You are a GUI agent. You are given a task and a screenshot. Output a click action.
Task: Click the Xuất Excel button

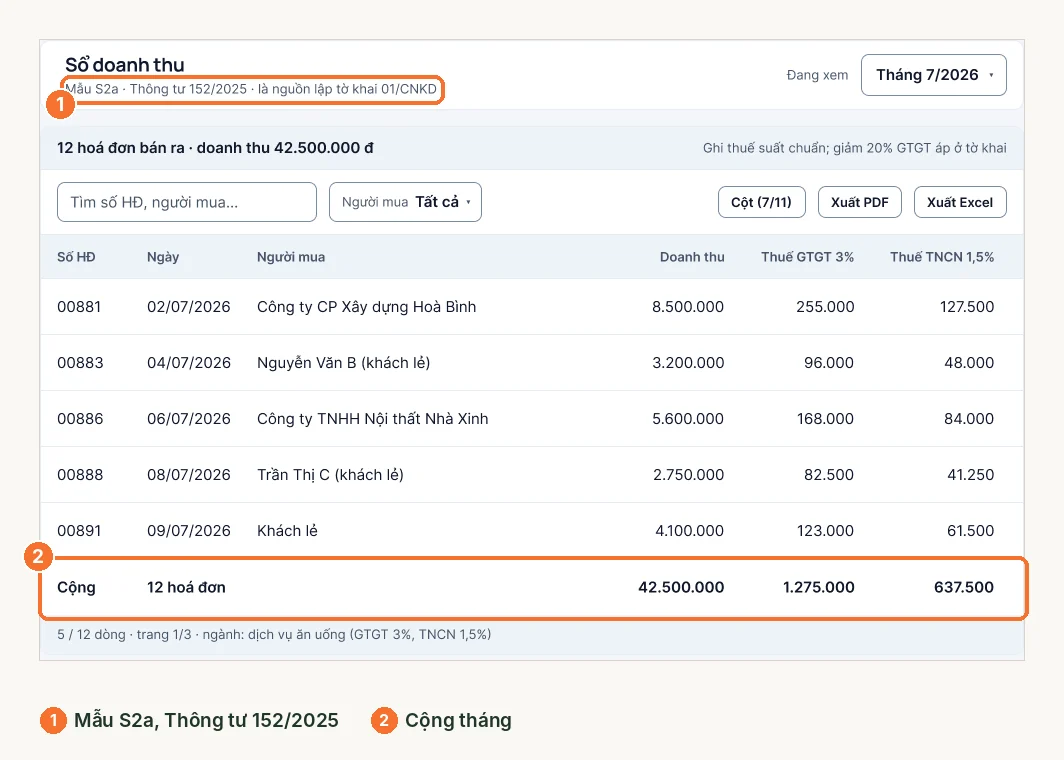coord(960,202)
